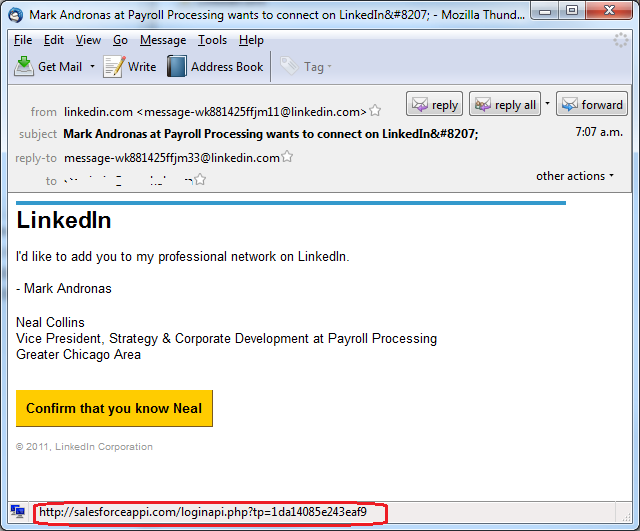Maximize the Thunderbird window
640x531 pixels.
(572, 11)
